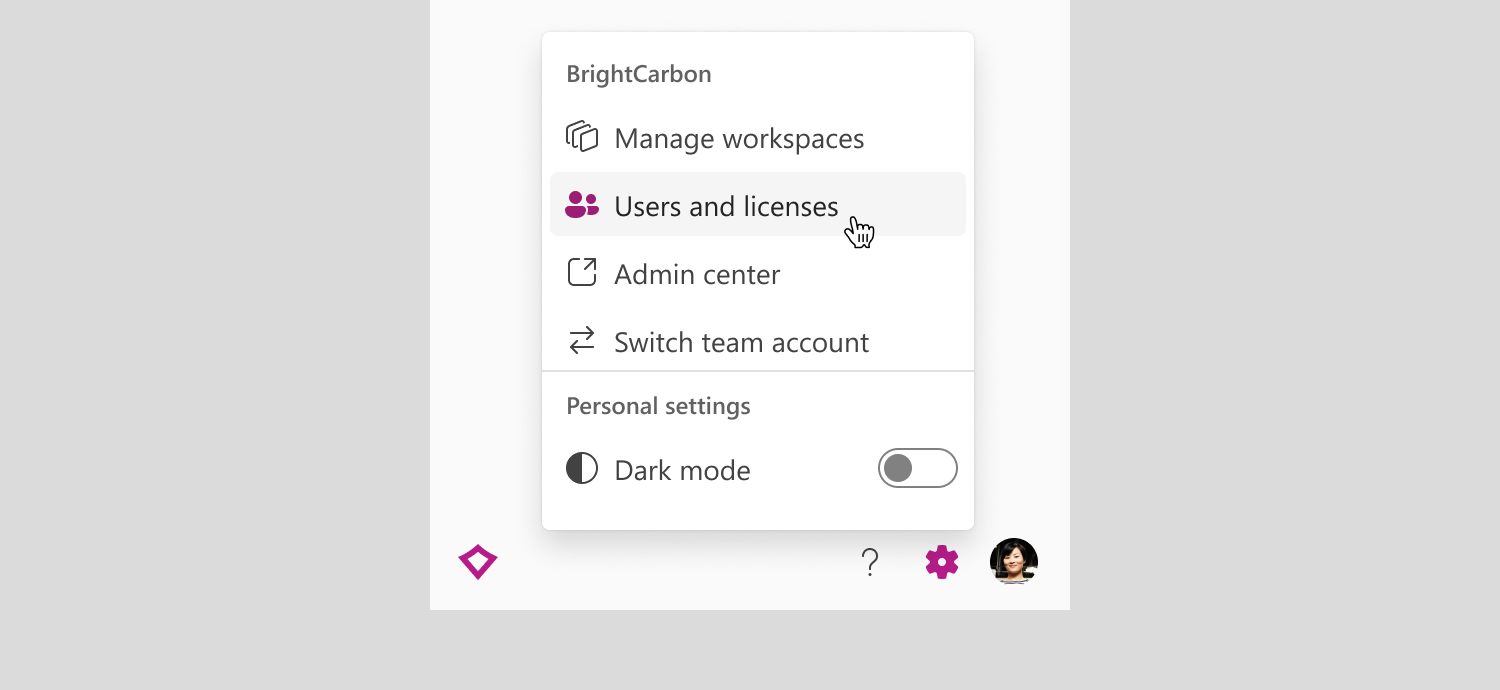Click the magenta diamond logo

tap(478, 562)
